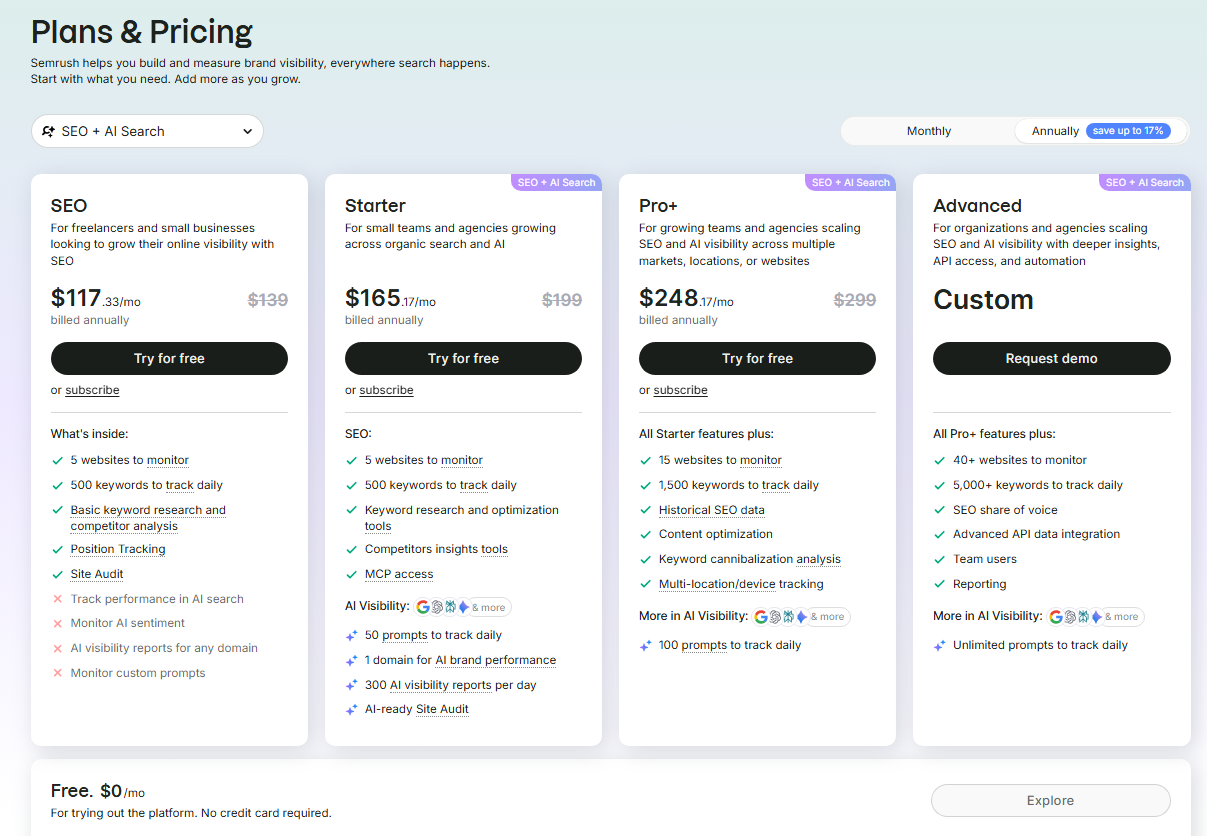Click the sparkle icon in plan selector
The width and height of the screenshot is (1207, 836).
[49, 131]
